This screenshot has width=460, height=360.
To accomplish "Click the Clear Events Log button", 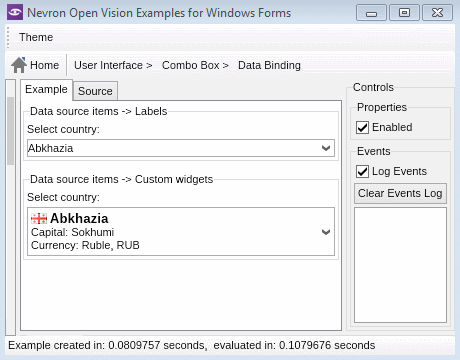I will [x=400, y=193].
